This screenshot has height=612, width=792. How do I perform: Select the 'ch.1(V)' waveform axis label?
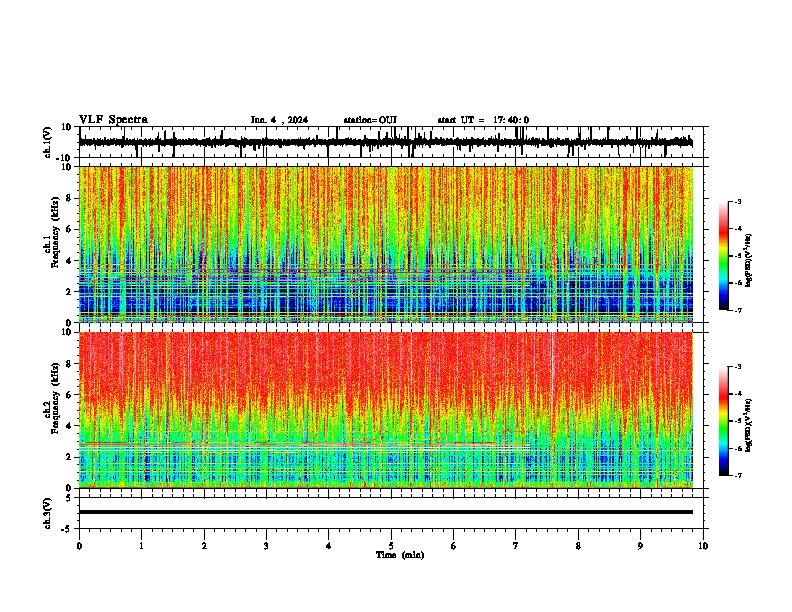click(x=48, y=142)
